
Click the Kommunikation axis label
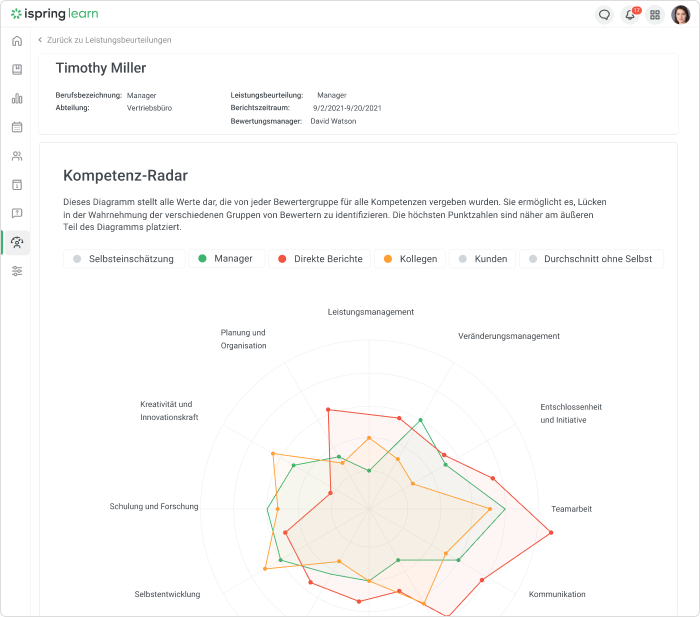click(x=557, y=594)
